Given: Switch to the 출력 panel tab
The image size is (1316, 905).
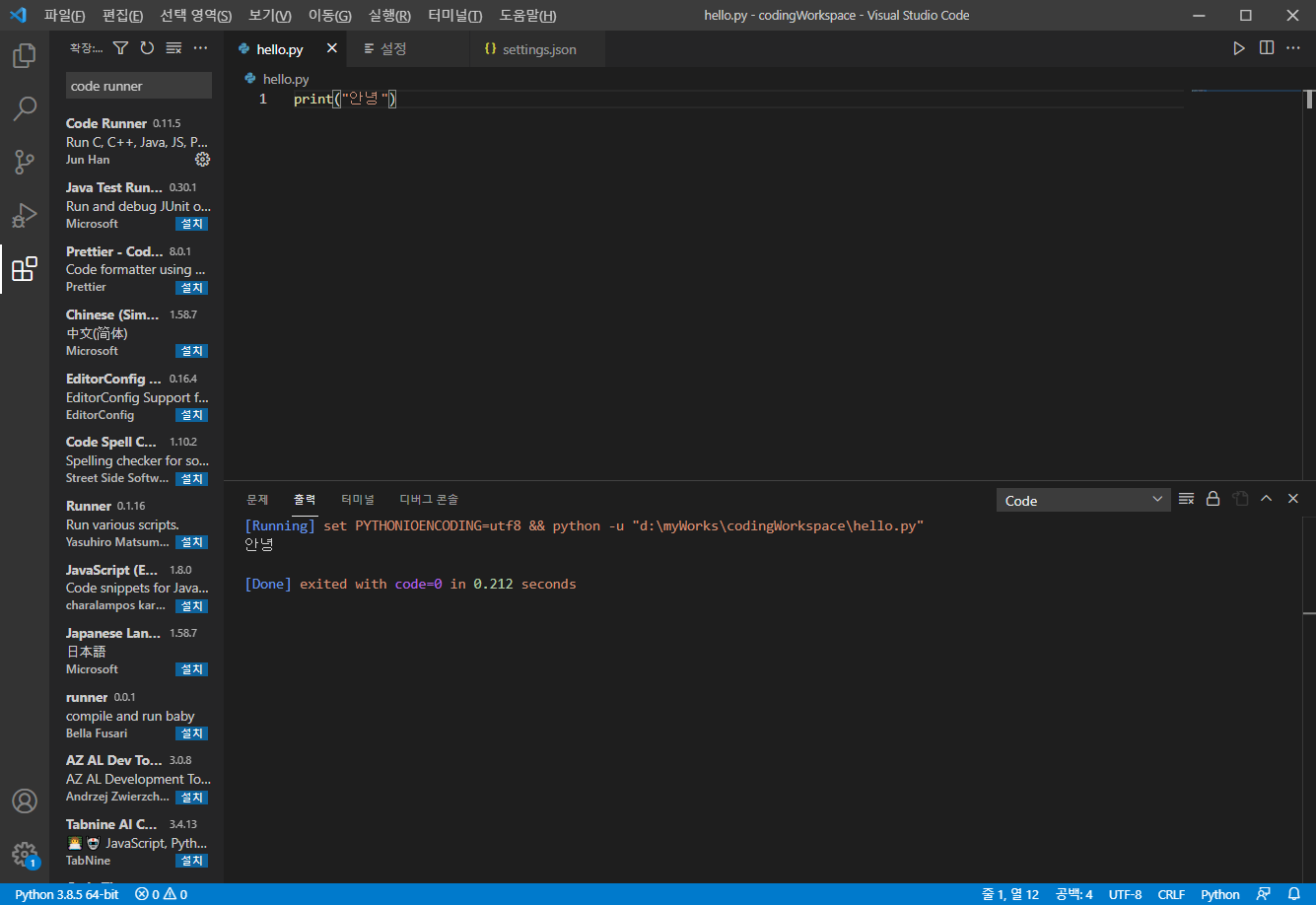Looking at the screenshot, I should pyautogui.click(x=306, y=499).
